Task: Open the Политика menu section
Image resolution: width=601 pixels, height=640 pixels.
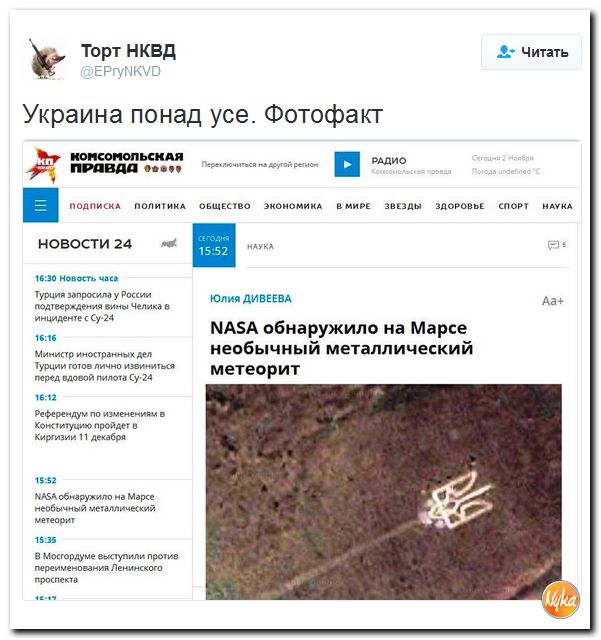Action: (160, 207)
